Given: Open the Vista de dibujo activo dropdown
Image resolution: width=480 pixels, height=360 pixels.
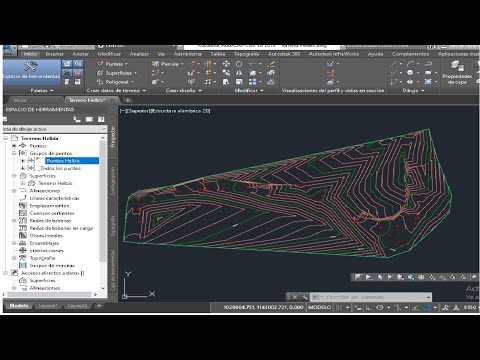Looking at the screenshot, I should click(x=103, y=129).
